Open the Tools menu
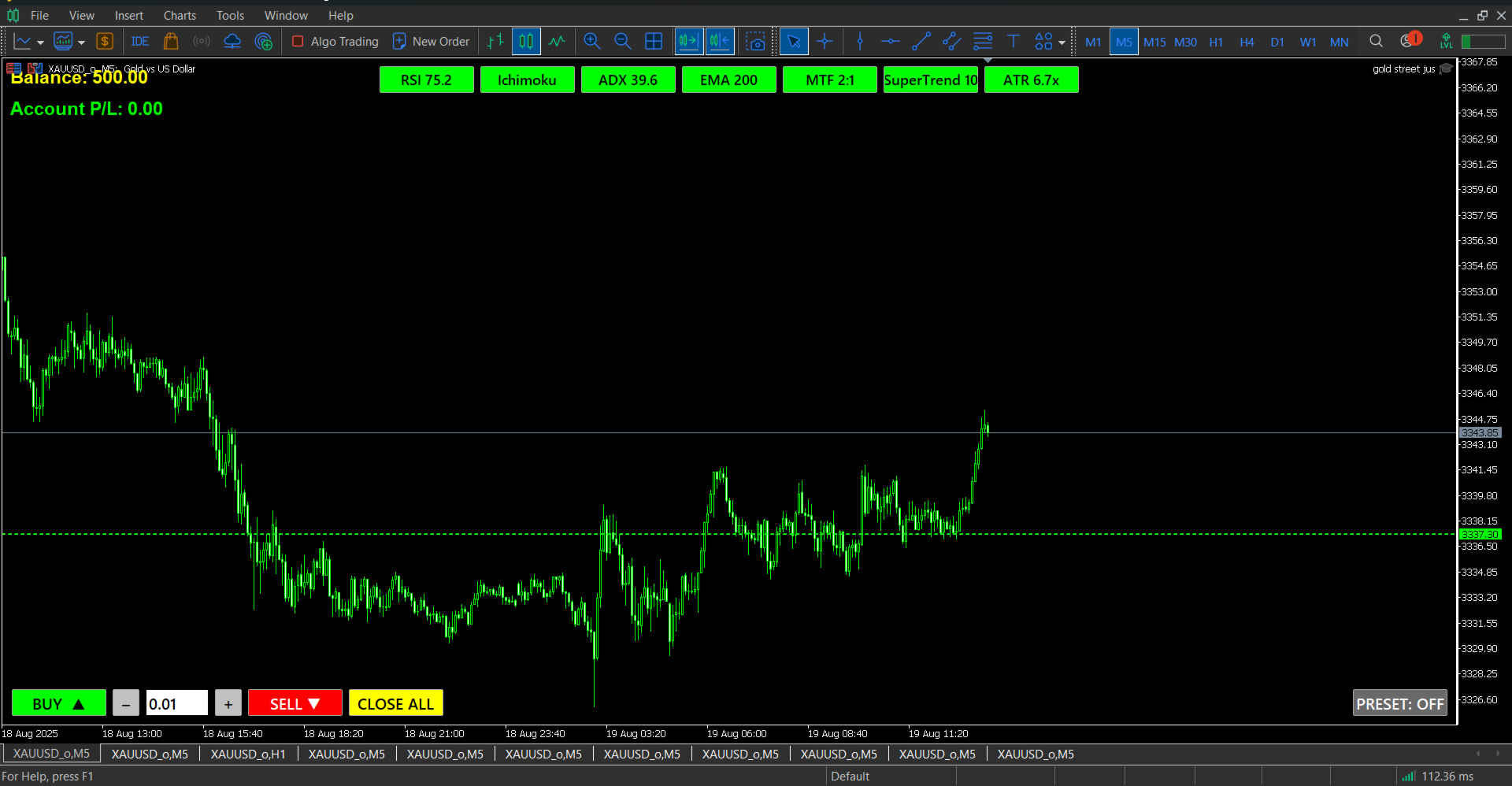The width and height of the screenshot is (1512, 786). (230, 15)
